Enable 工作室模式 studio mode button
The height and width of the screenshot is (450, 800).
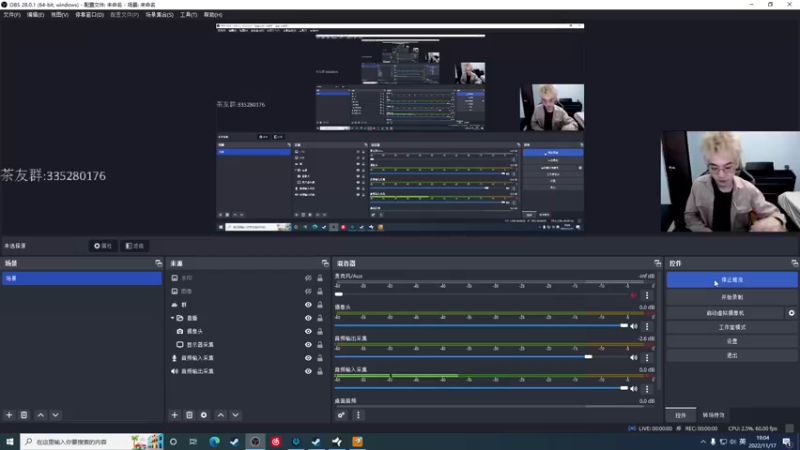[x=732, y=327]
